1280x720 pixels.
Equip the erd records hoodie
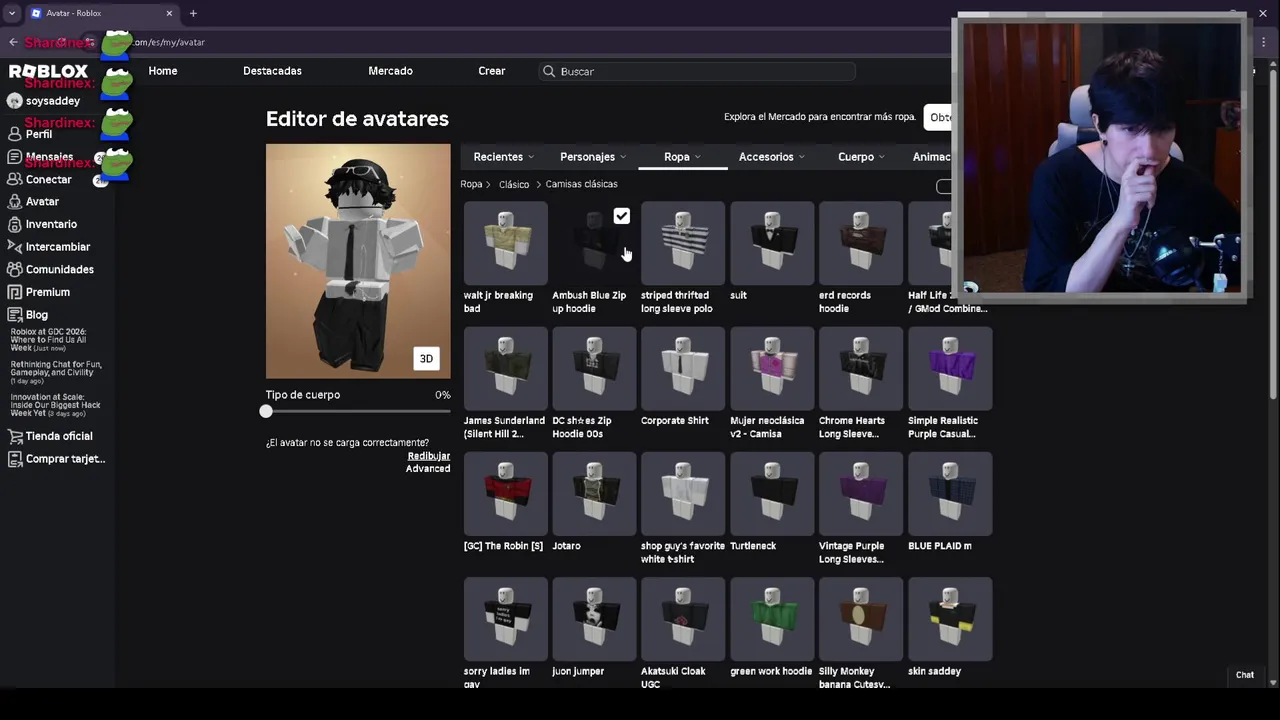[x=861, y=243]
